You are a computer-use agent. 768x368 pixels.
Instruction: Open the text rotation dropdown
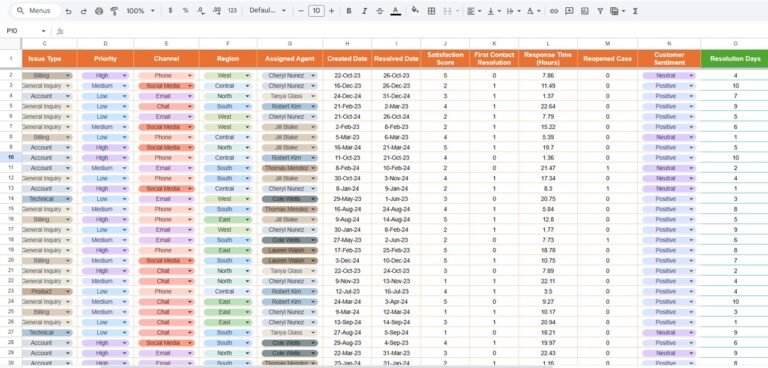[x=533, y=11]
